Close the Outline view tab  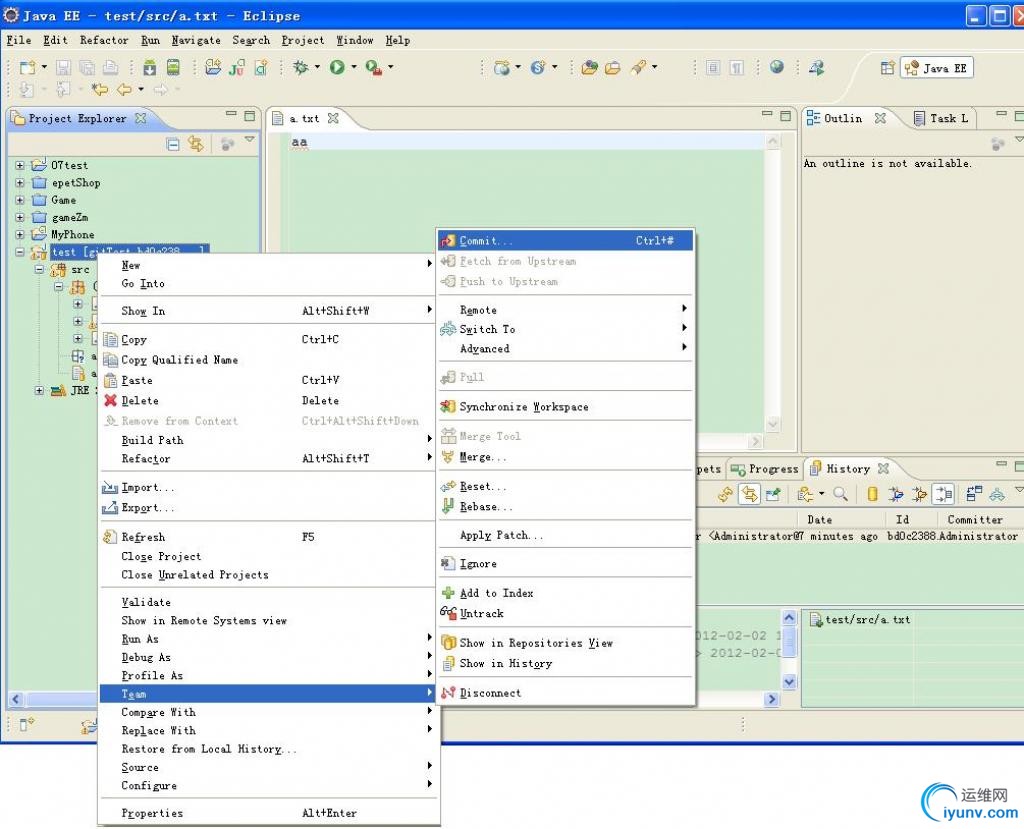pos(880,118)
